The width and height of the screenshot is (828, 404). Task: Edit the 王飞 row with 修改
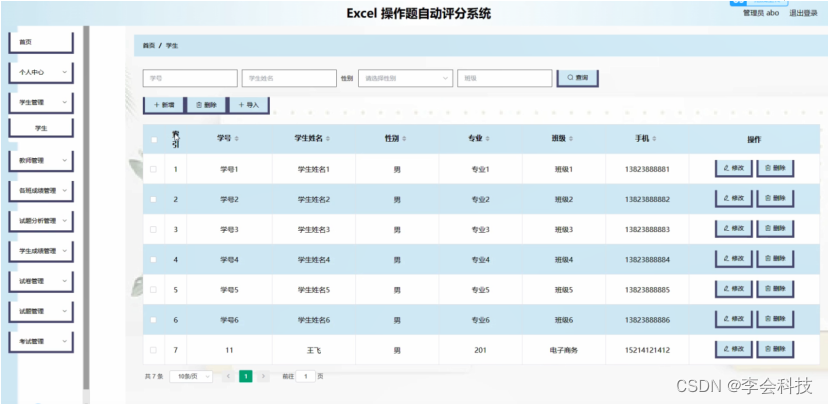[733, 350]
